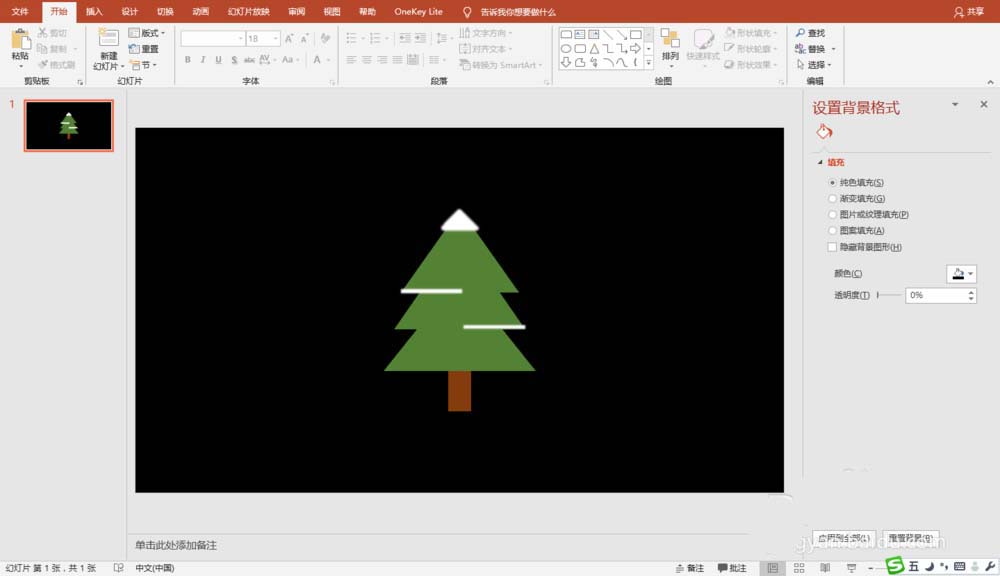
Task: Switch to Normal view in the status bar
Action: pos(772,568)
